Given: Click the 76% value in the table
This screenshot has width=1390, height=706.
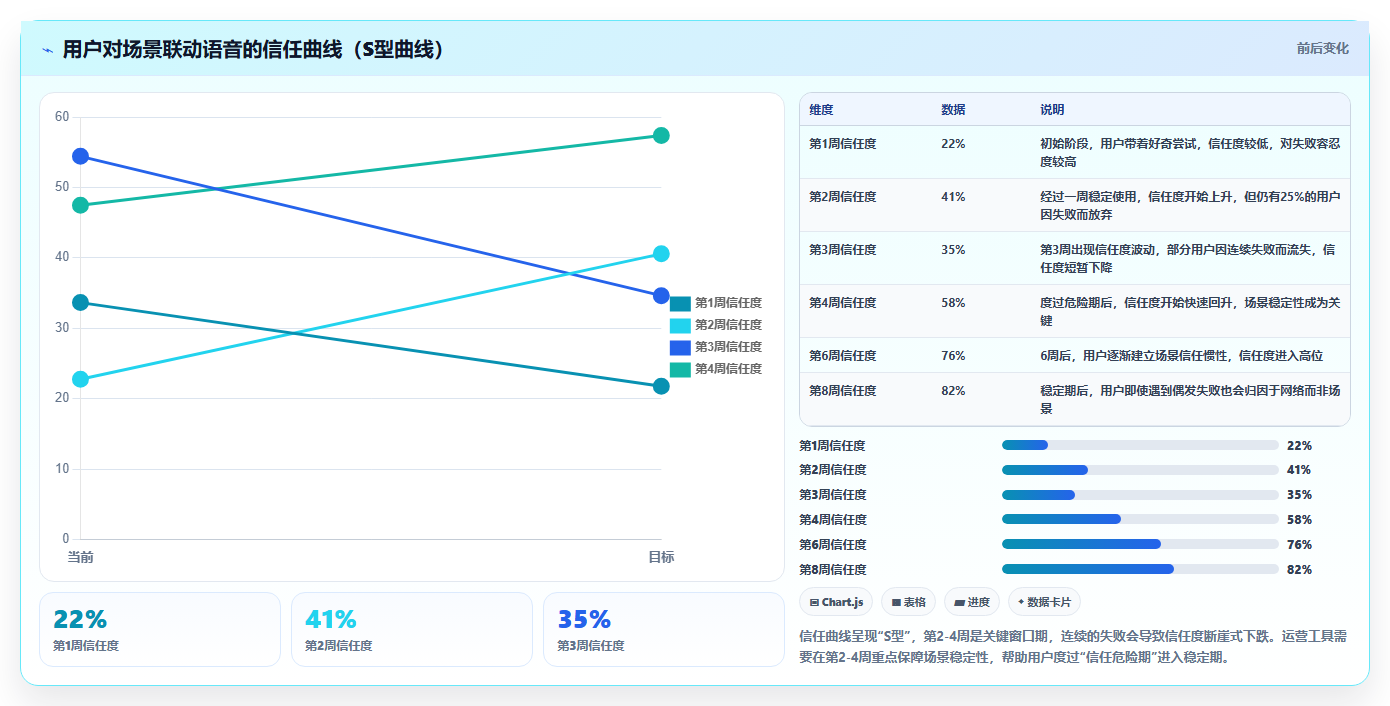Looking at the screenshot, I should [x=953, y=356].
